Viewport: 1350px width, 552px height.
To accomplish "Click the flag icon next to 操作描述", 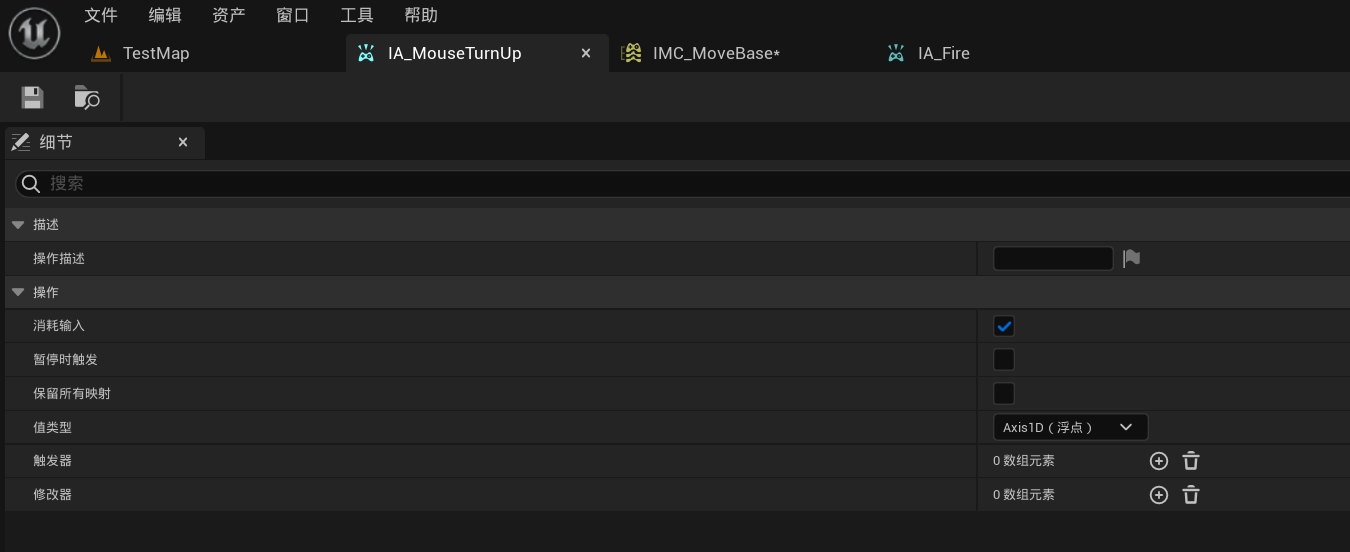I will tap(1131, 258).
